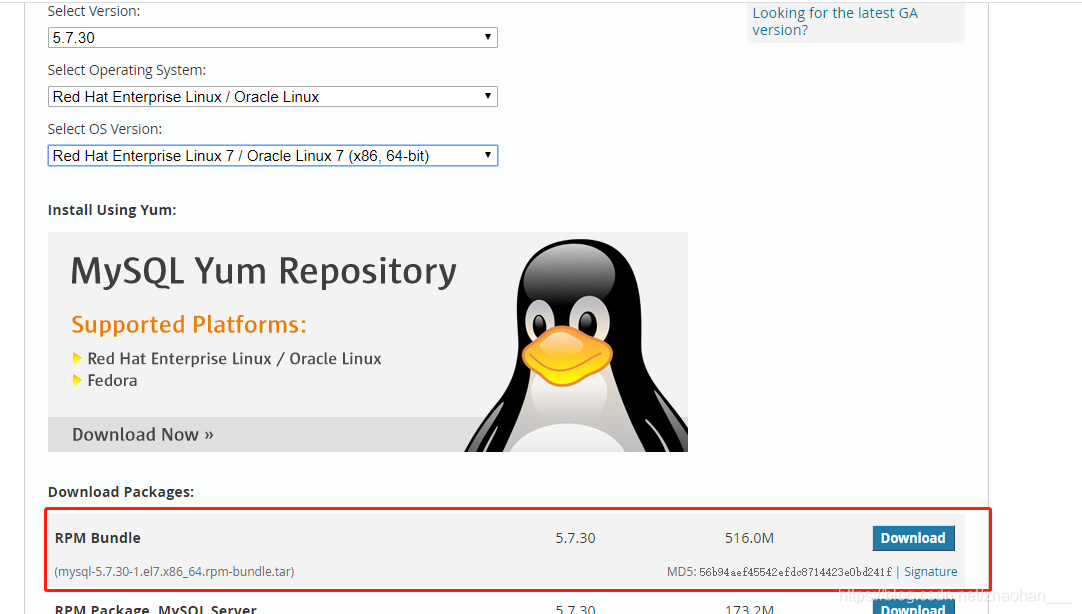Select the mysql-5.7.30-1.el7.x86_64.rpm-bundle.tar filename
Viewport: 1082px width, 614px height.
(175, 572)
